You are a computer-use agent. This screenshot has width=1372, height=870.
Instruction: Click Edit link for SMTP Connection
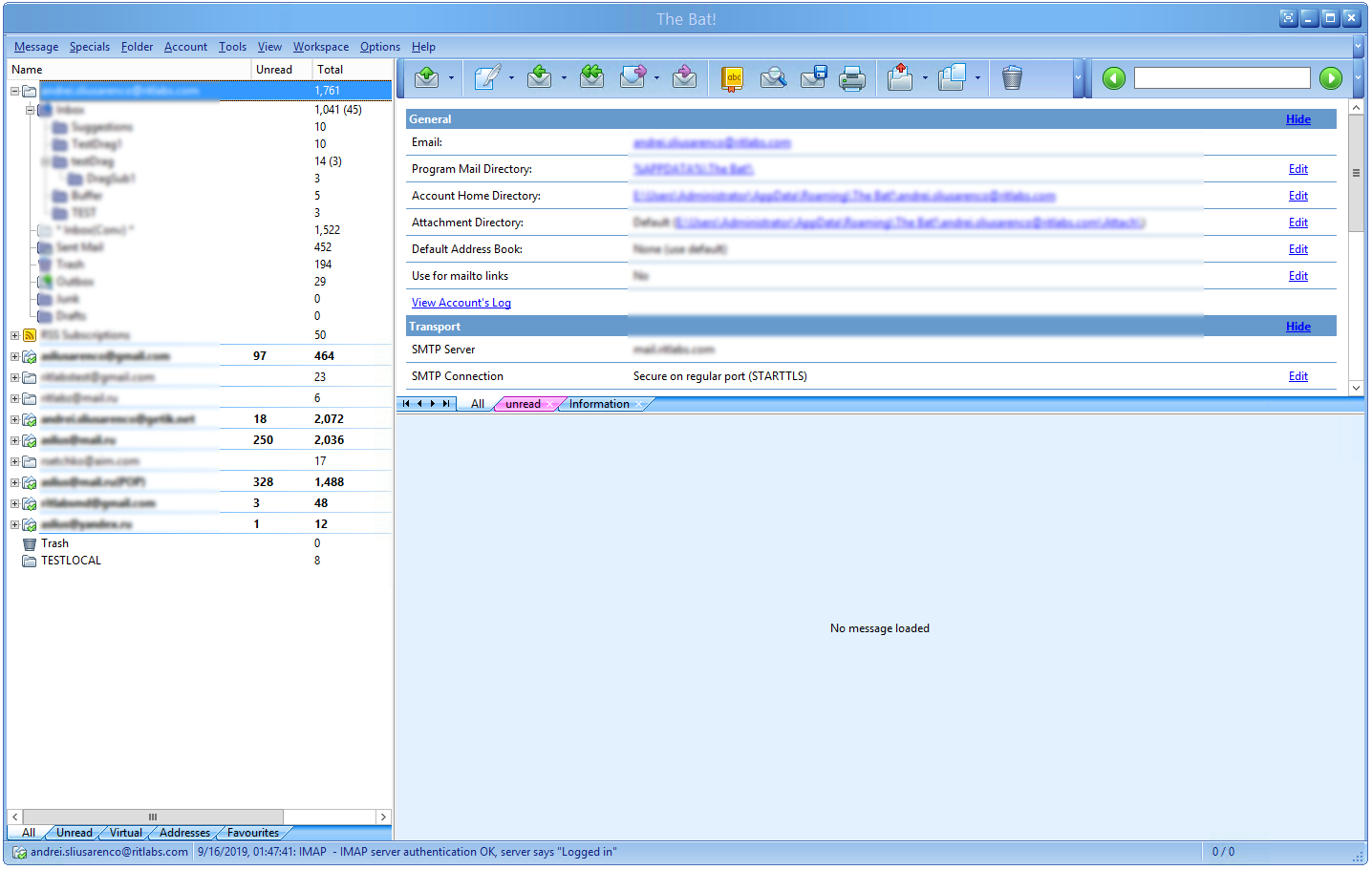pos(1297,376)
